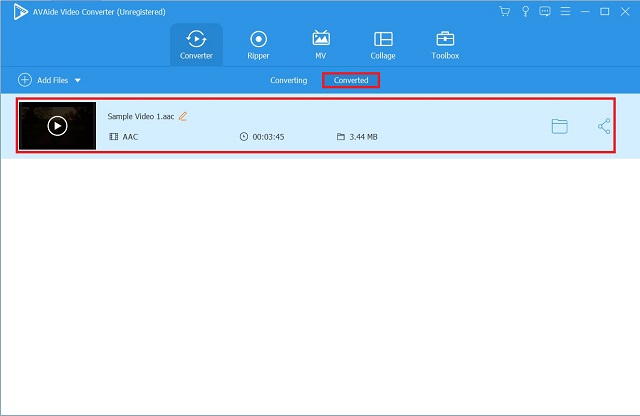Show the Converted list
Viewport: 640px width, 416px height.
pos(351,80)
